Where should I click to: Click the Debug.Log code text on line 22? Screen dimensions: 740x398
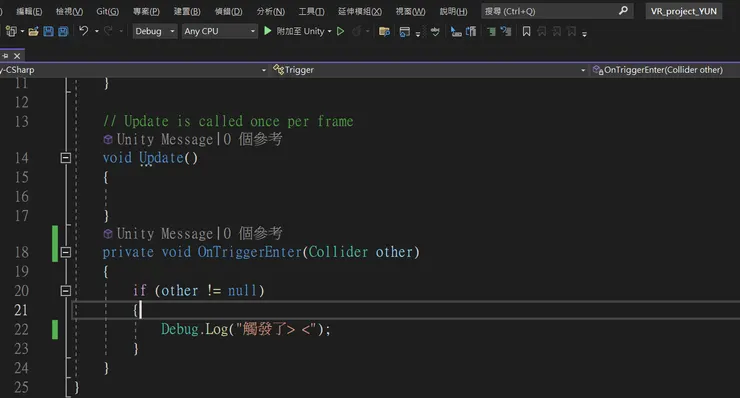246,329
